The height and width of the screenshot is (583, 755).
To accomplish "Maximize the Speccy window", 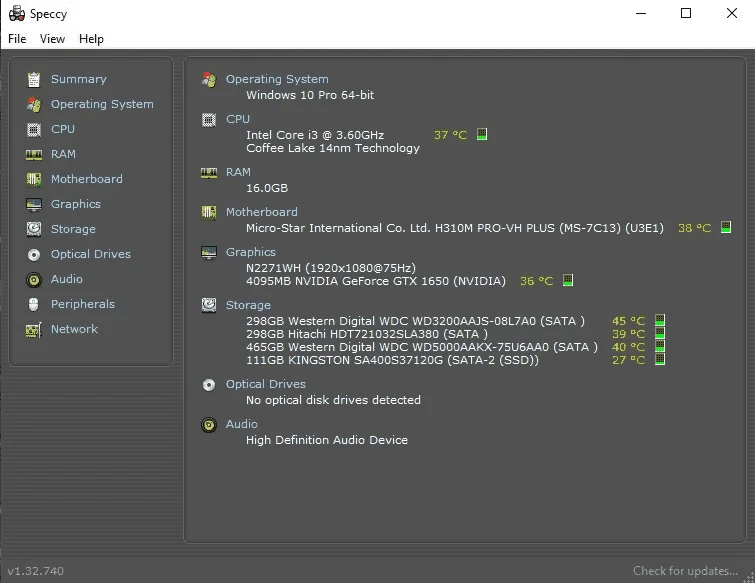I will click(686, 13).
